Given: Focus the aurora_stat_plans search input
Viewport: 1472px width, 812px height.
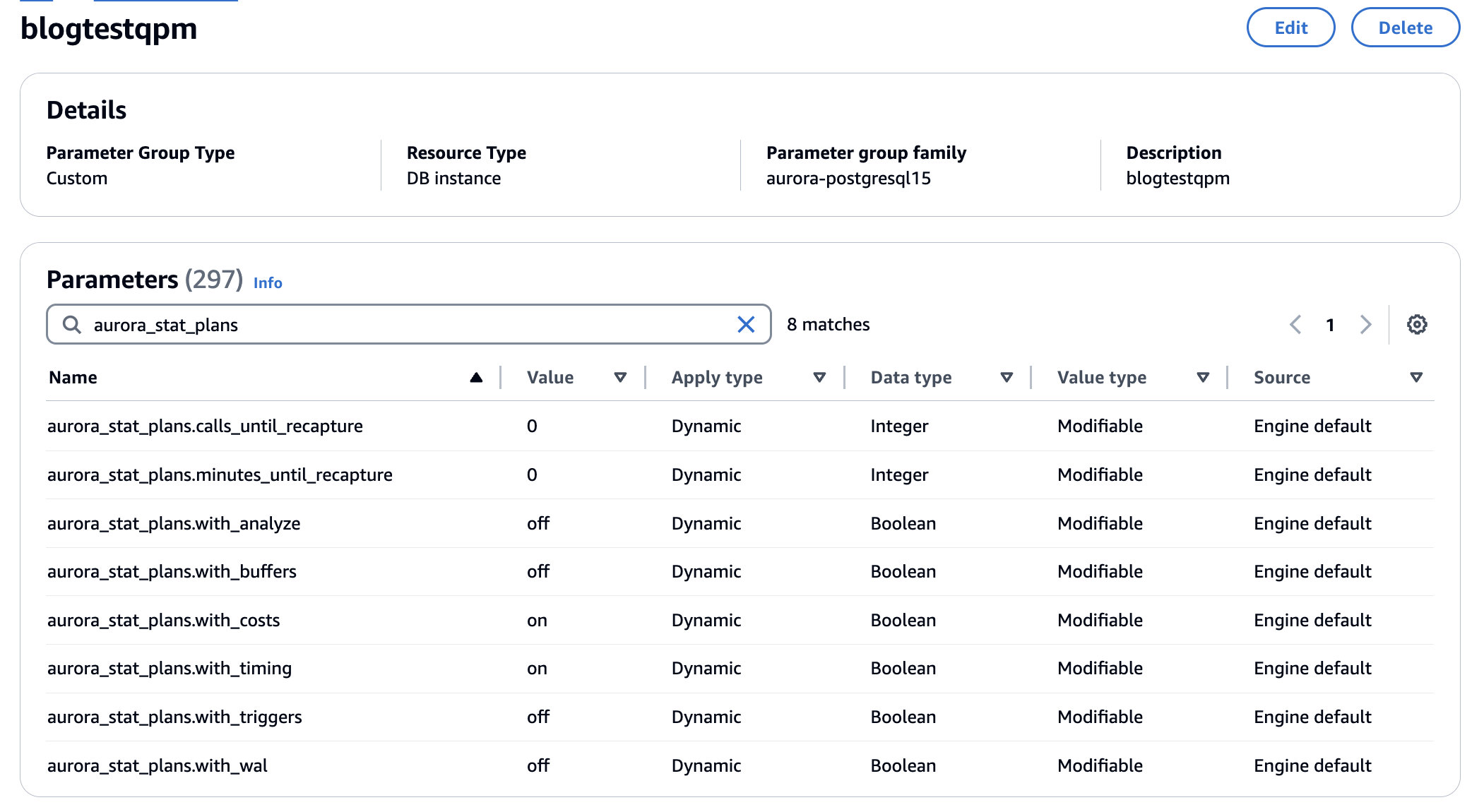Looking at the screenshot, I should 410,324.
